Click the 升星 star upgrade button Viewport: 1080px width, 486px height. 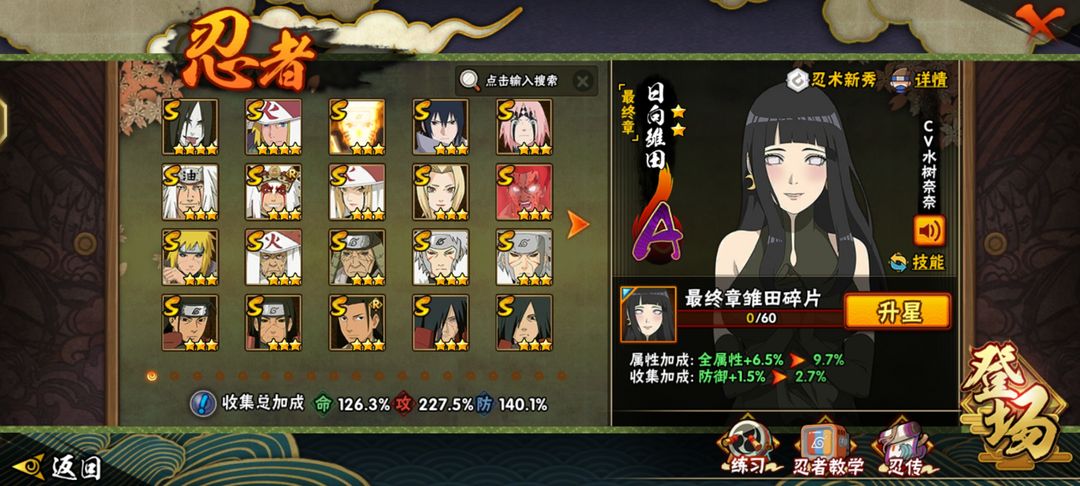coord(897,311)
